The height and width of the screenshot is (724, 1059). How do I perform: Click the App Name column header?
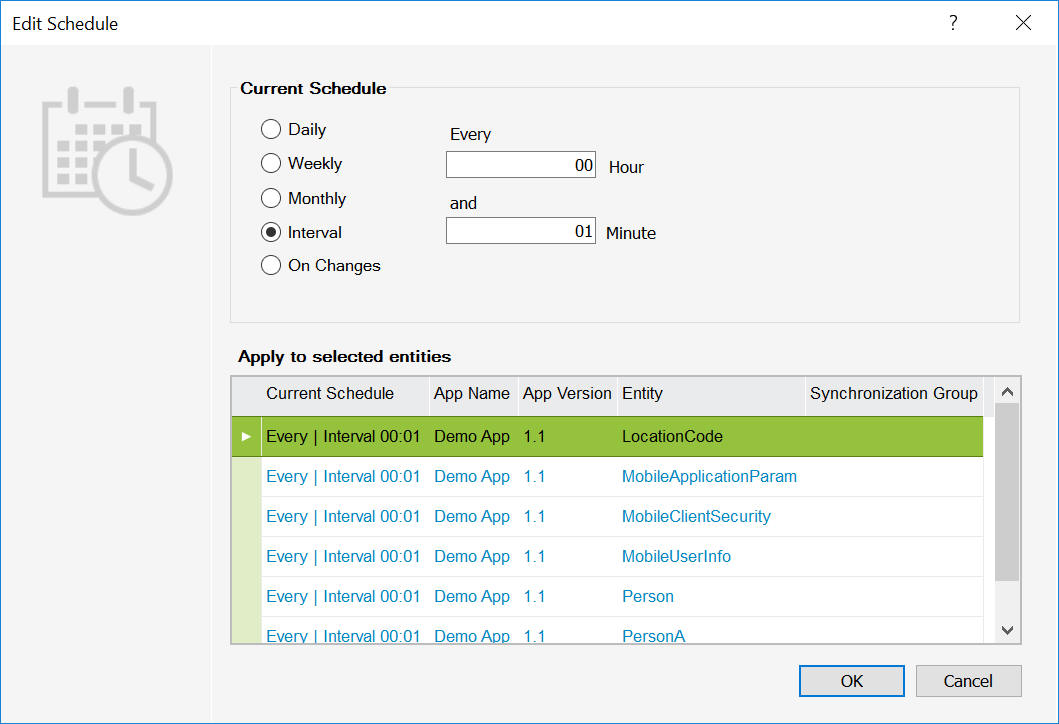[x=471, y=394]
